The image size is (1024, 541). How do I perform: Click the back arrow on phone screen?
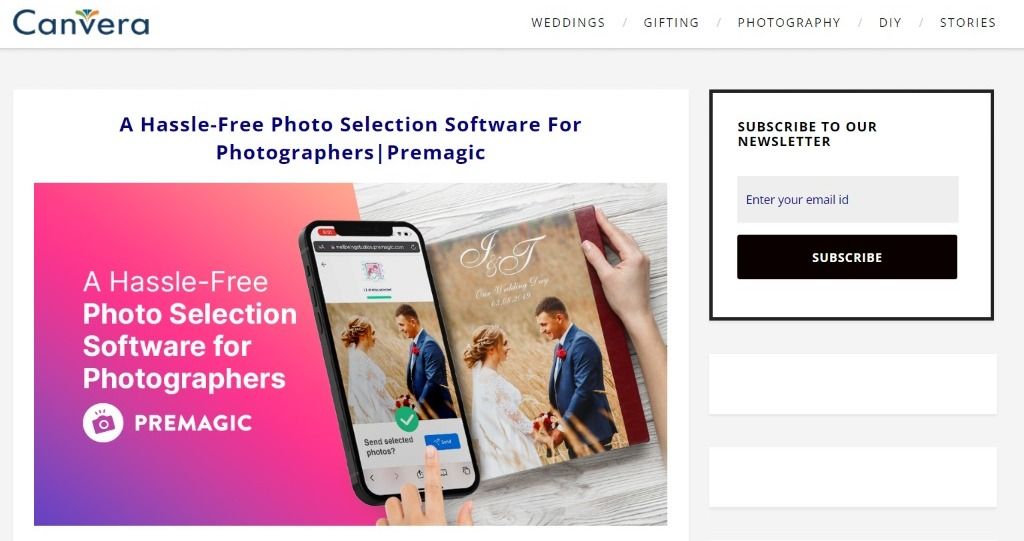click(324, 265)
